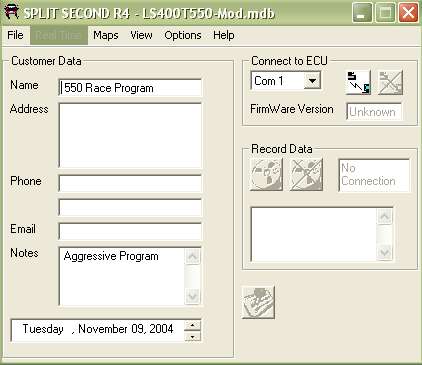Increase the date using the up spinner
Screen dimensions: 422x365
point(192,325)
